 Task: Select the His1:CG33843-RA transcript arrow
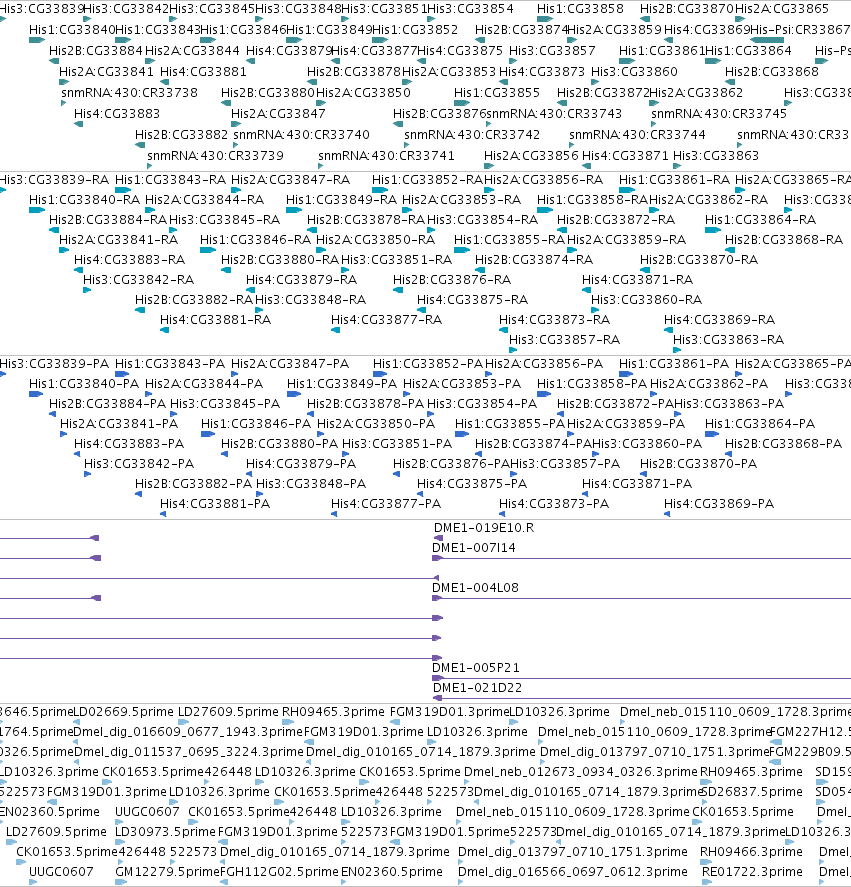pos(123,191)
